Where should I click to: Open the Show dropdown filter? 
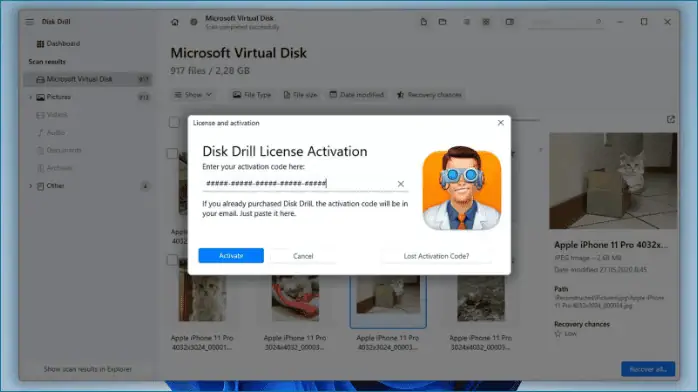click(193, 95)
